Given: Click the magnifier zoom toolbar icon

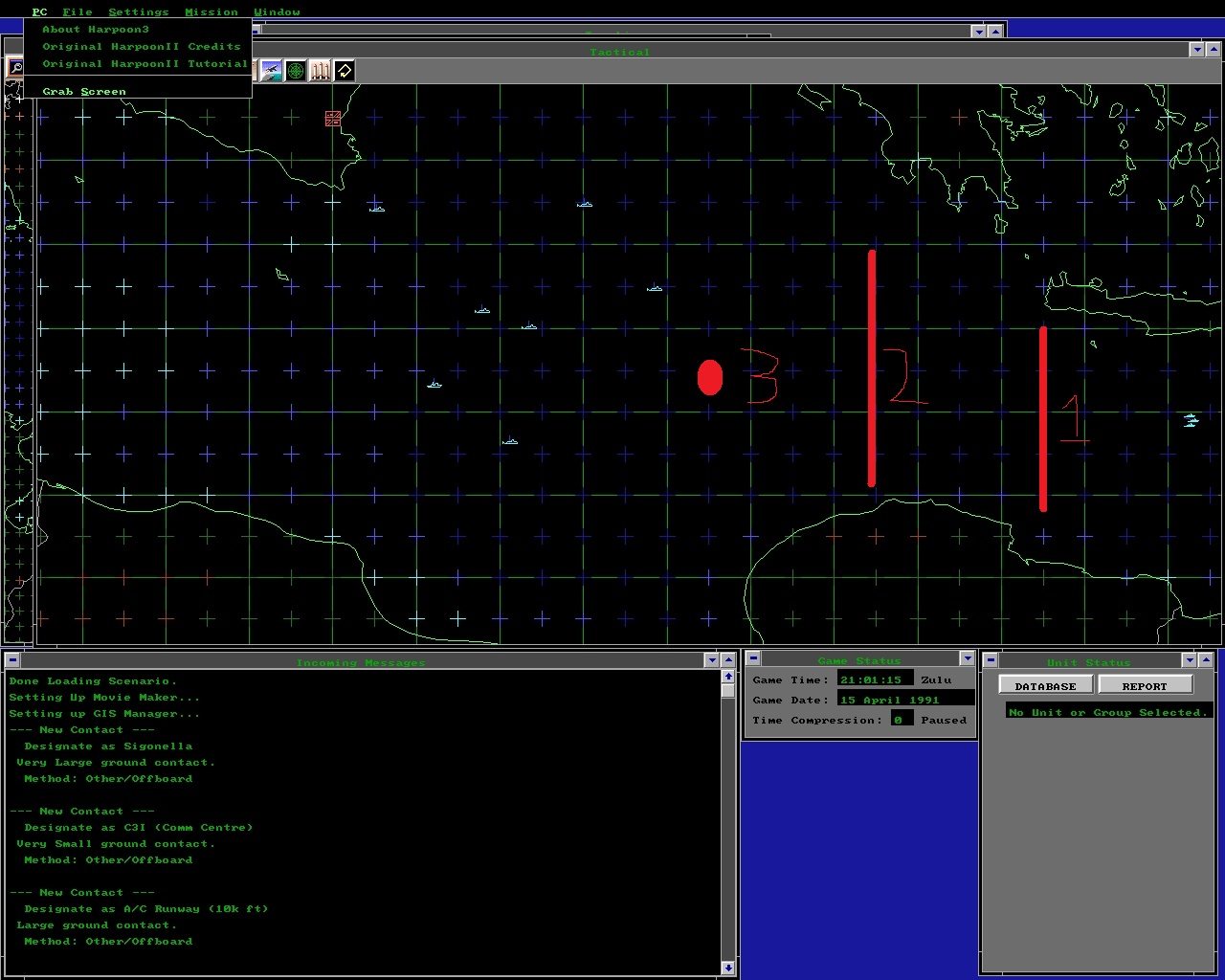Looking at the screenshot, I should pos(15,68).
